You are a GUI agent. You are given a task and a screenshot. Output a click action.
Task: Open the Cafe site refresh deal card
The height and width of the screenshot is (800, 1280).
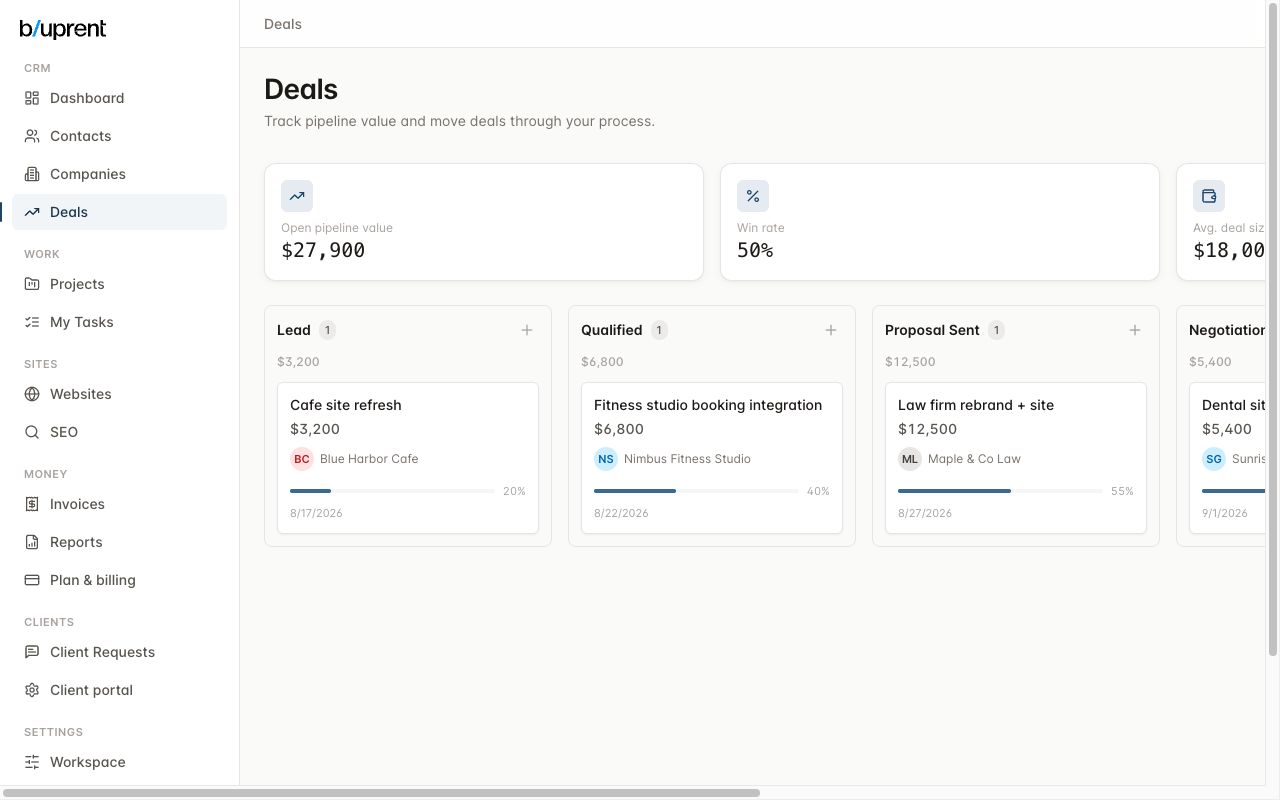point(408,458)
